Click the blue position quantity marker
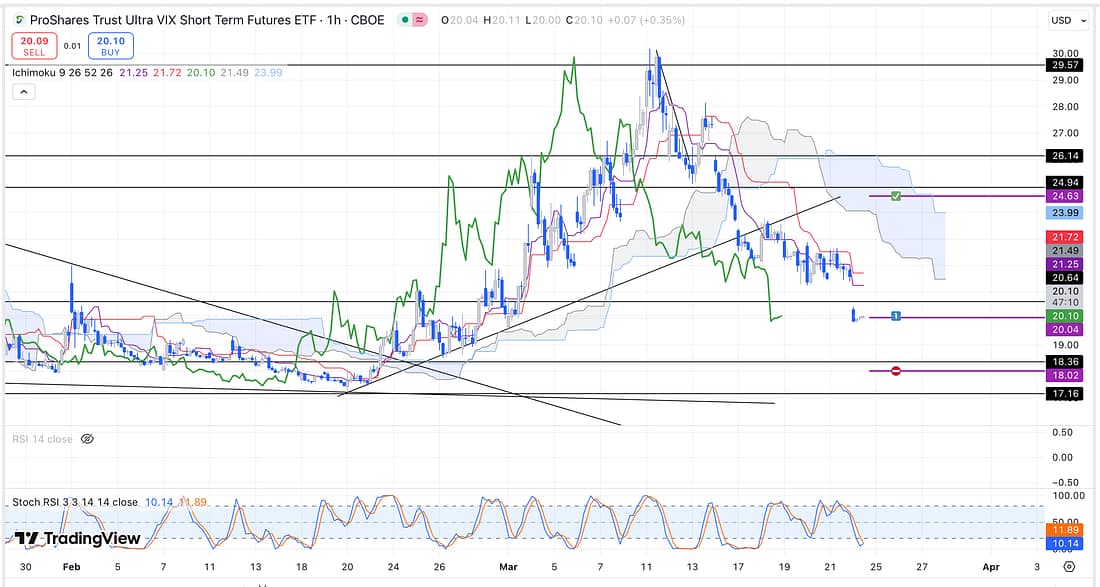 click(x=896, y=317)
